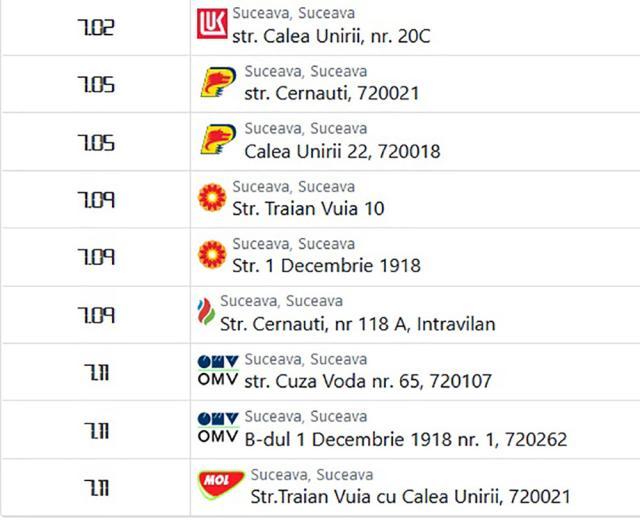Select B-dul 1 Decembrie 1918 nr. 1 address
This screenshot has width=640, height=520.
coord(406,440)
